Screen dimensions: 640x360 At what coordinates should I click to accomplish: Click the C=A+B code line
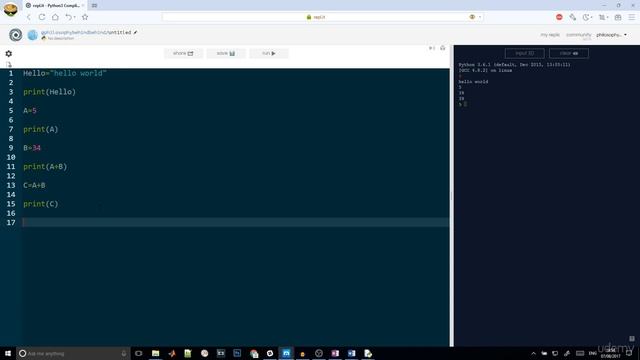point(34,185)
